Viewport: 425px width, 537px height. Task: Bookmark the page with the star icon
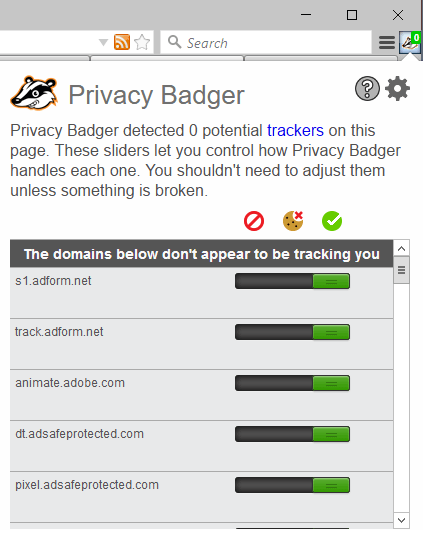coord(142,42)
